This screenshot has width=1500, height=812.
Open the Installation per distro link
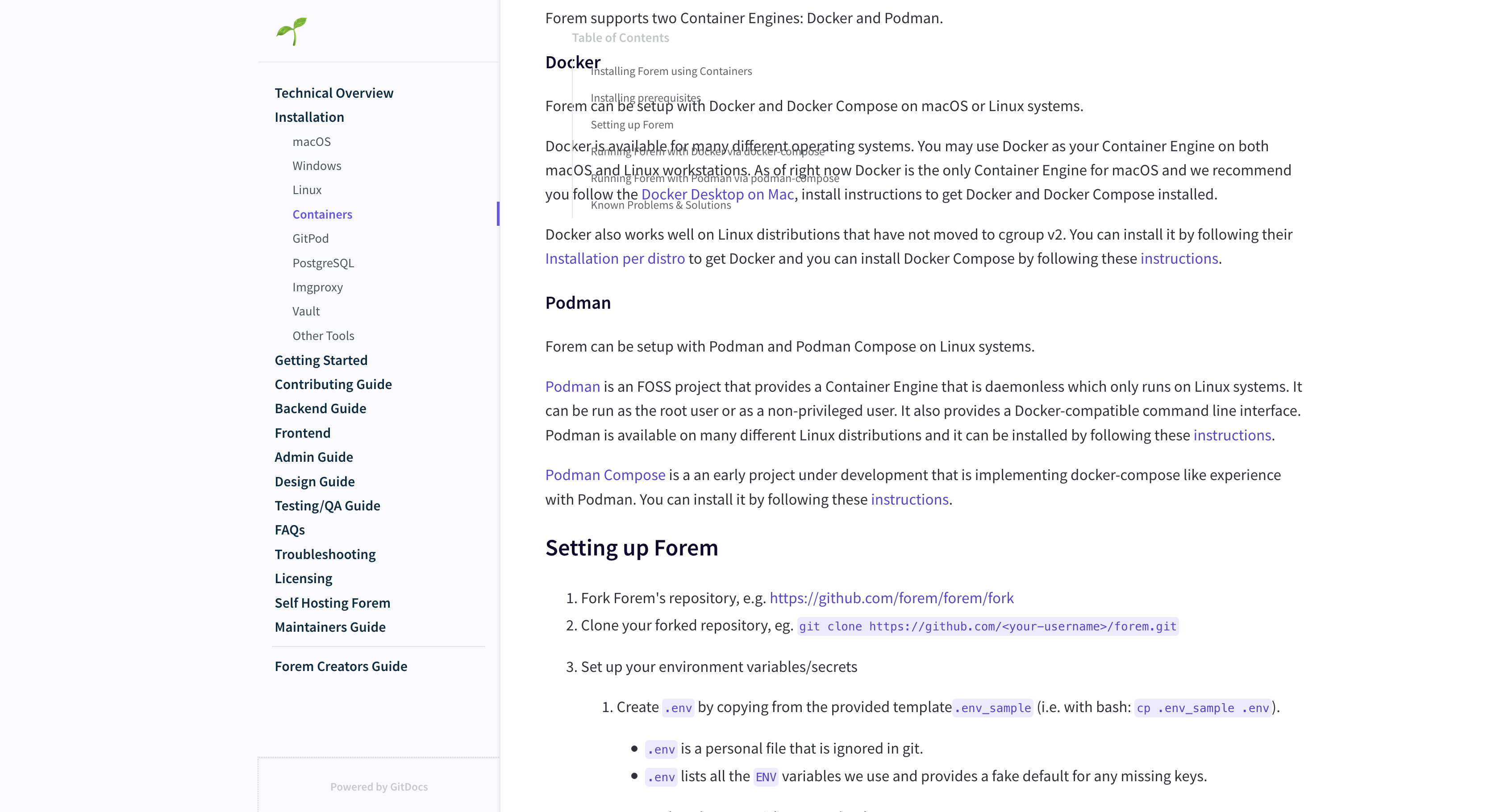614,258
